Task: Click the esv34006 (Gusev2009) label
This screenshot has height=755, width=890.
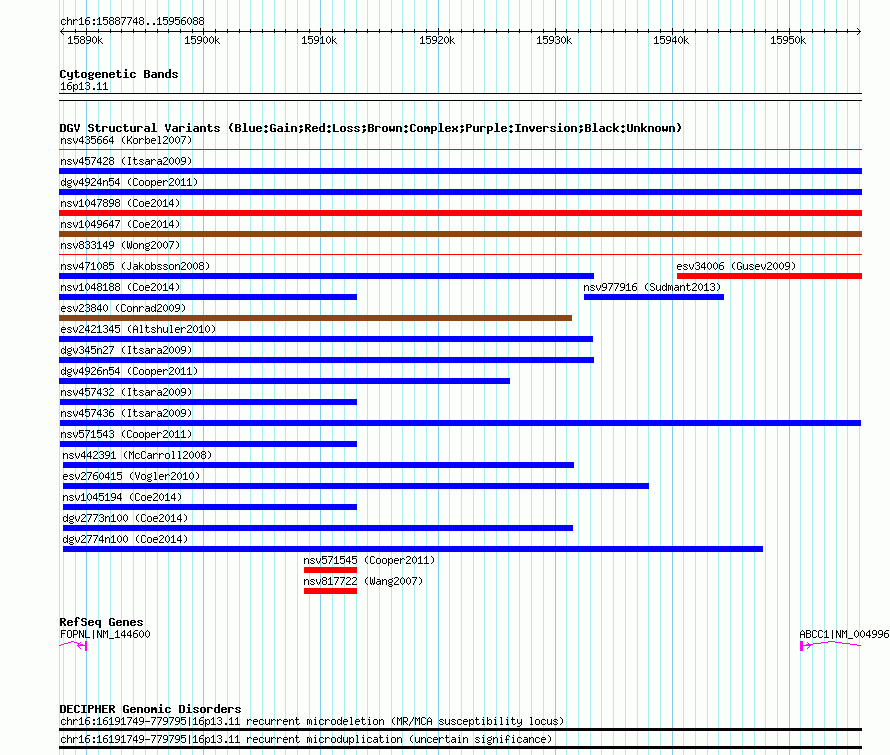Action: tap(736, 266)
